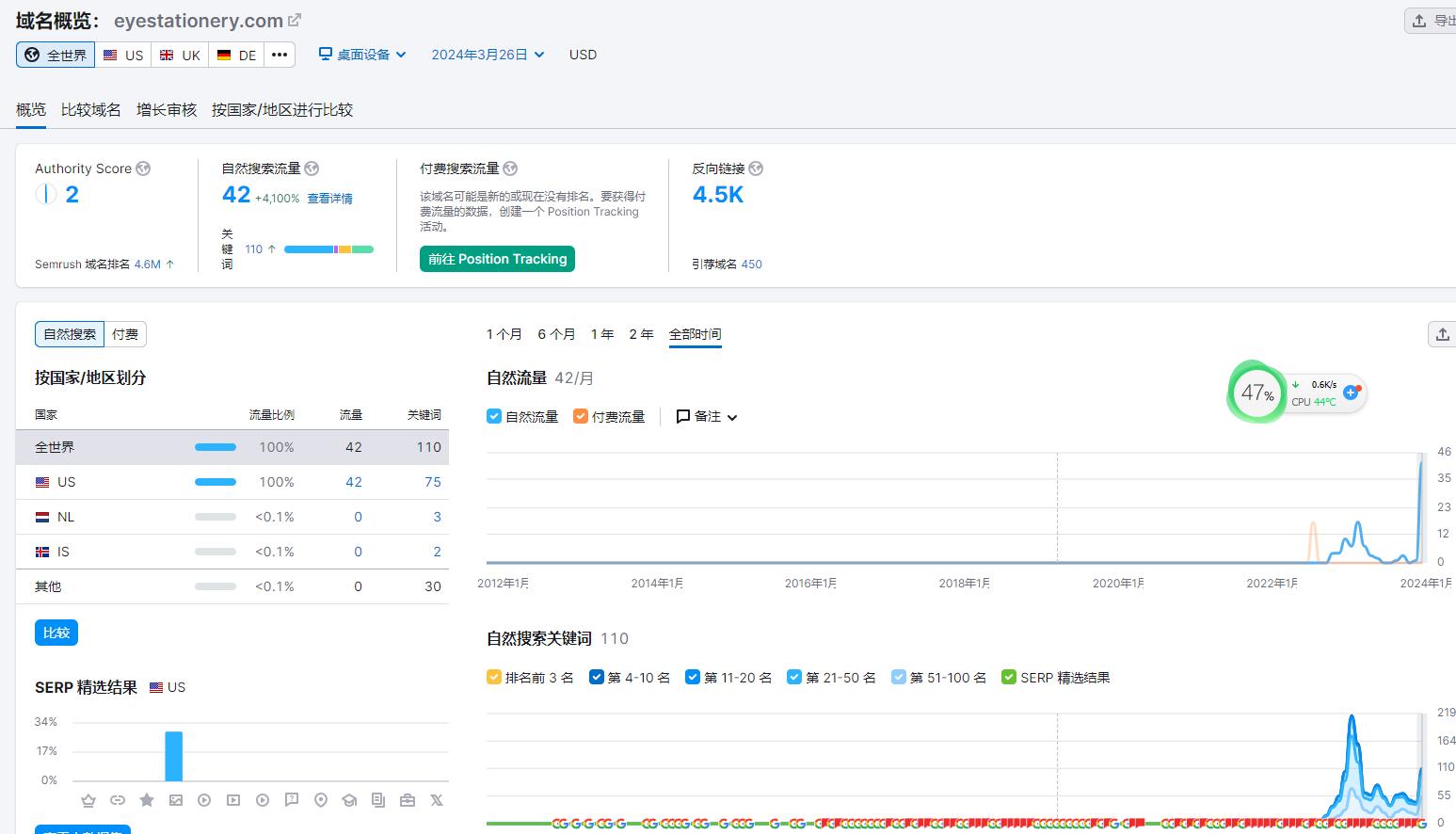Toggle the 第 4-10 名 checkbox
This screenshot has height=834, width=1456.
pos(596,677)
